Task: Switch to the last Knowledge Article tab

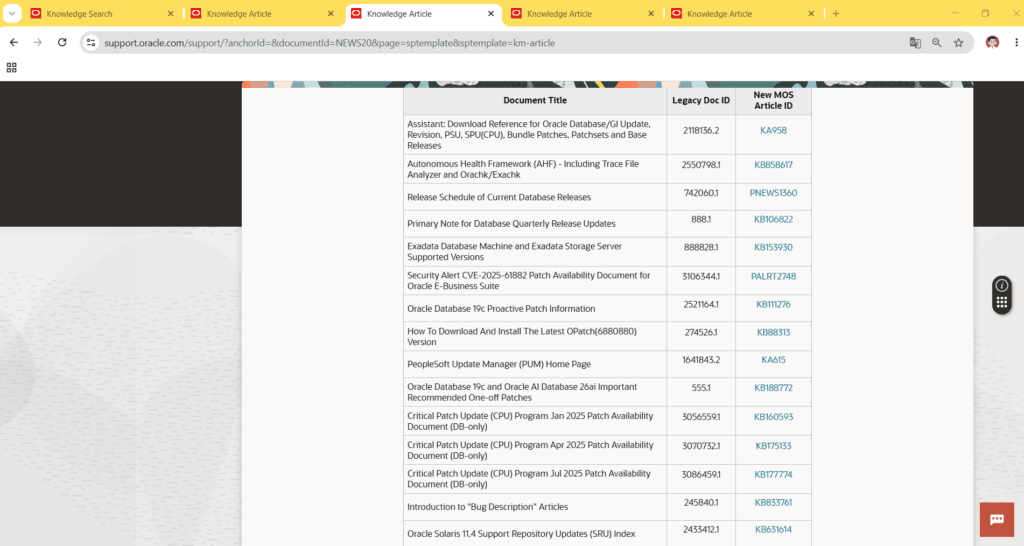Action: (x=743, y=13)
